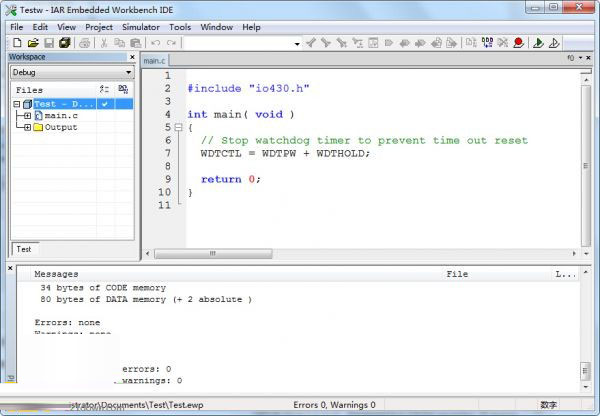The image size is (600, 416).
Task: Start Debug without Downloading
Action: click(554, 43)
